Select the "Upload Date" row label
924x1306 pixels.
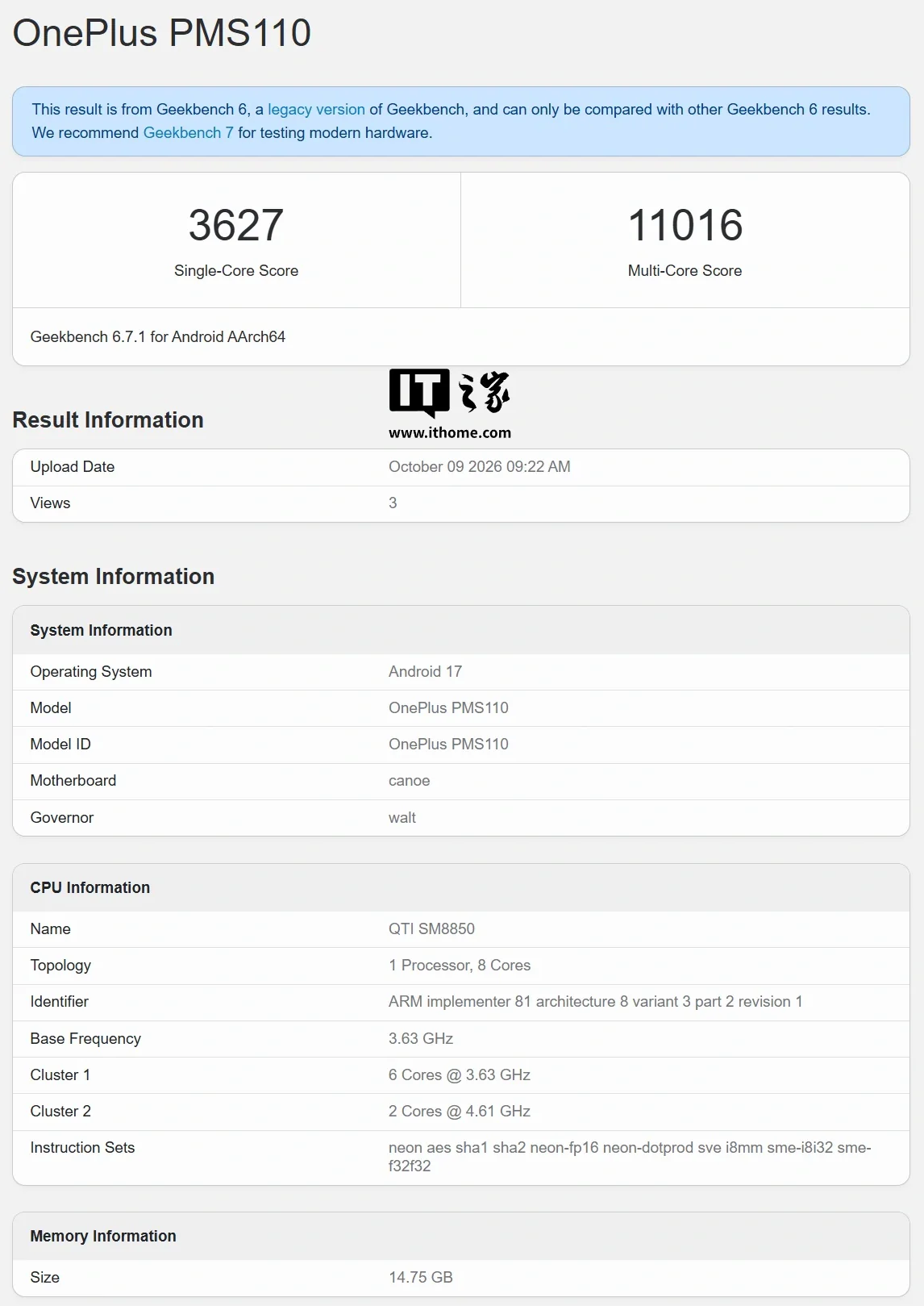[73, 467]
